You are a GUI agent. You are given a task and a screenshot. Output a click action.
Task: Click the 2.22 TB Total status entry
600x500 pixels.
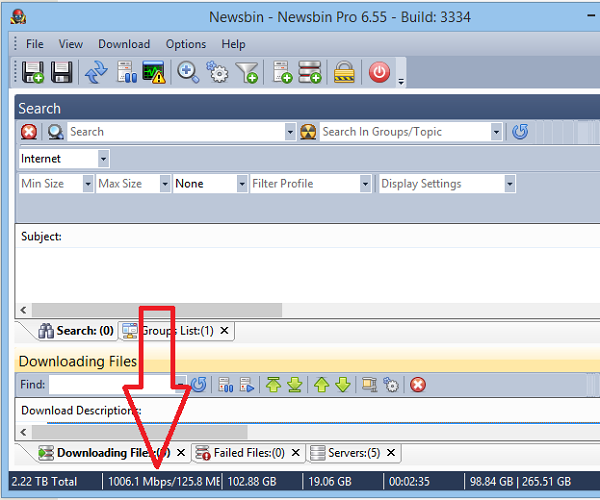[x=44, y=481]
